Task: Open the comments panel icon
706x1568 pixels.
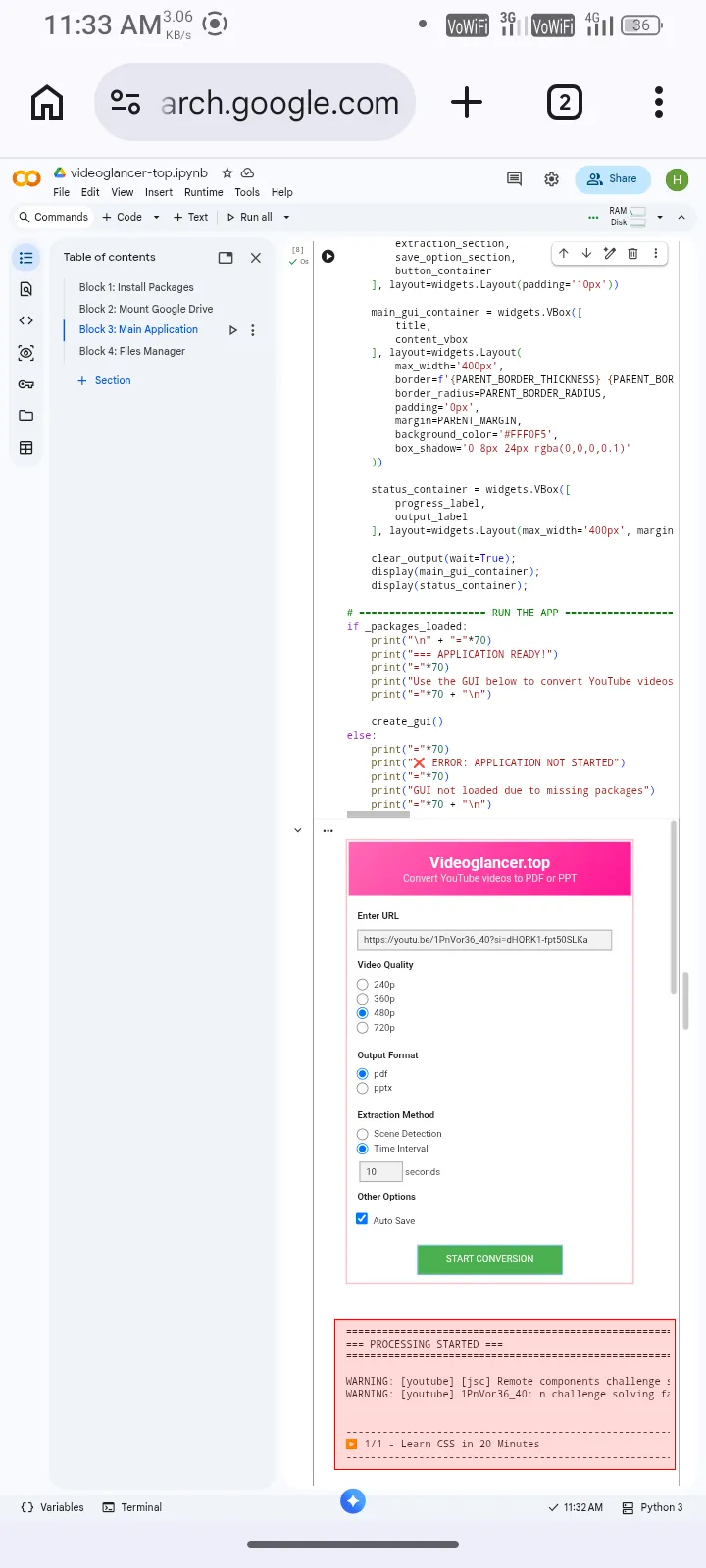Action: (514, 178)
